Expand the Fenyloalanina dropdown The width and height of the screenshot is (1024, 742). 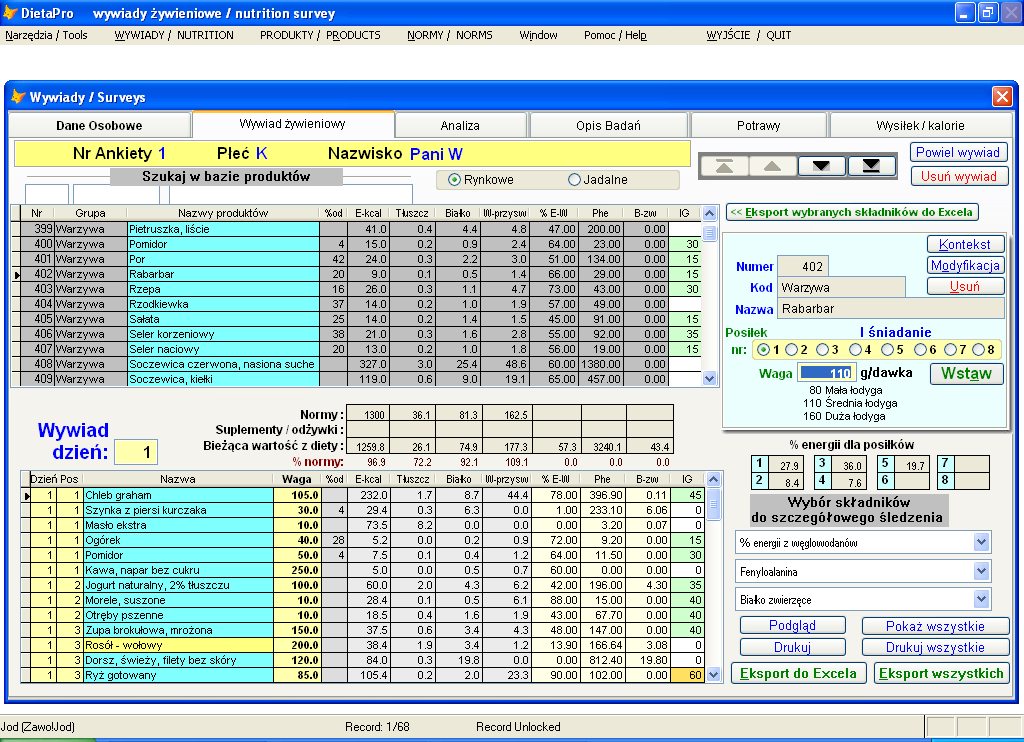tap(981, 572)
